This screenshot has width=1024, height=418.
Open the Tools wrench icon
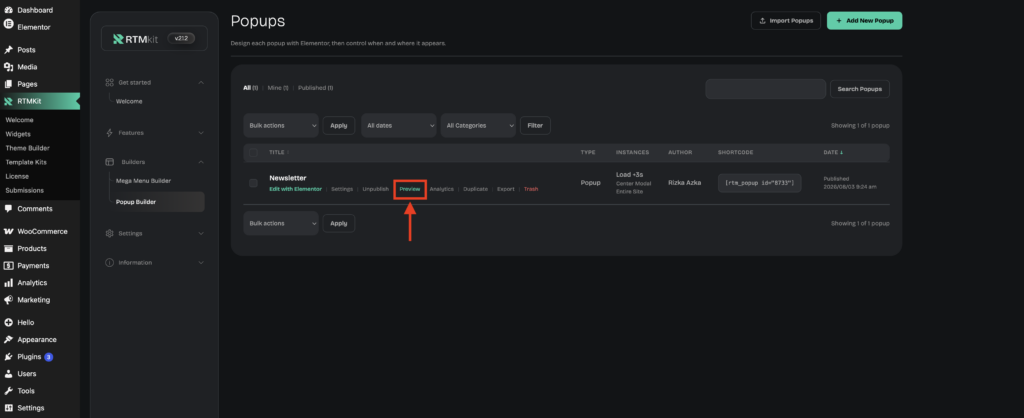(x=8, y=391)
